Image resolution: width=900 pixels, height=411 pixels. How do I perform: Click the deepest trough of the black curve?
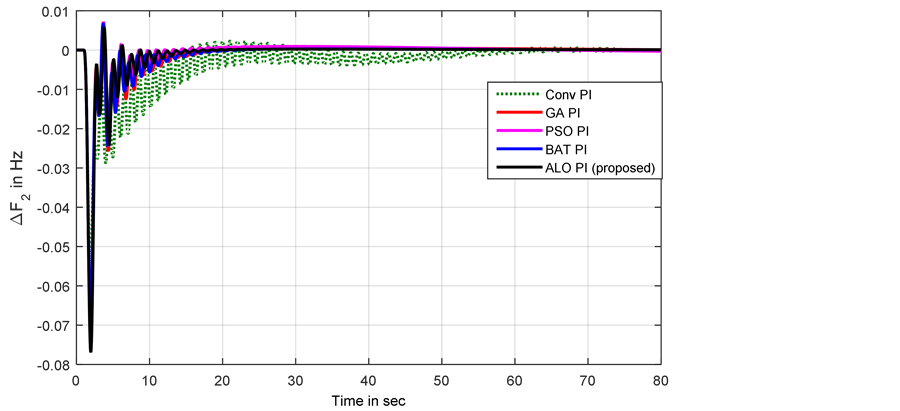click(x=91, y=350)
